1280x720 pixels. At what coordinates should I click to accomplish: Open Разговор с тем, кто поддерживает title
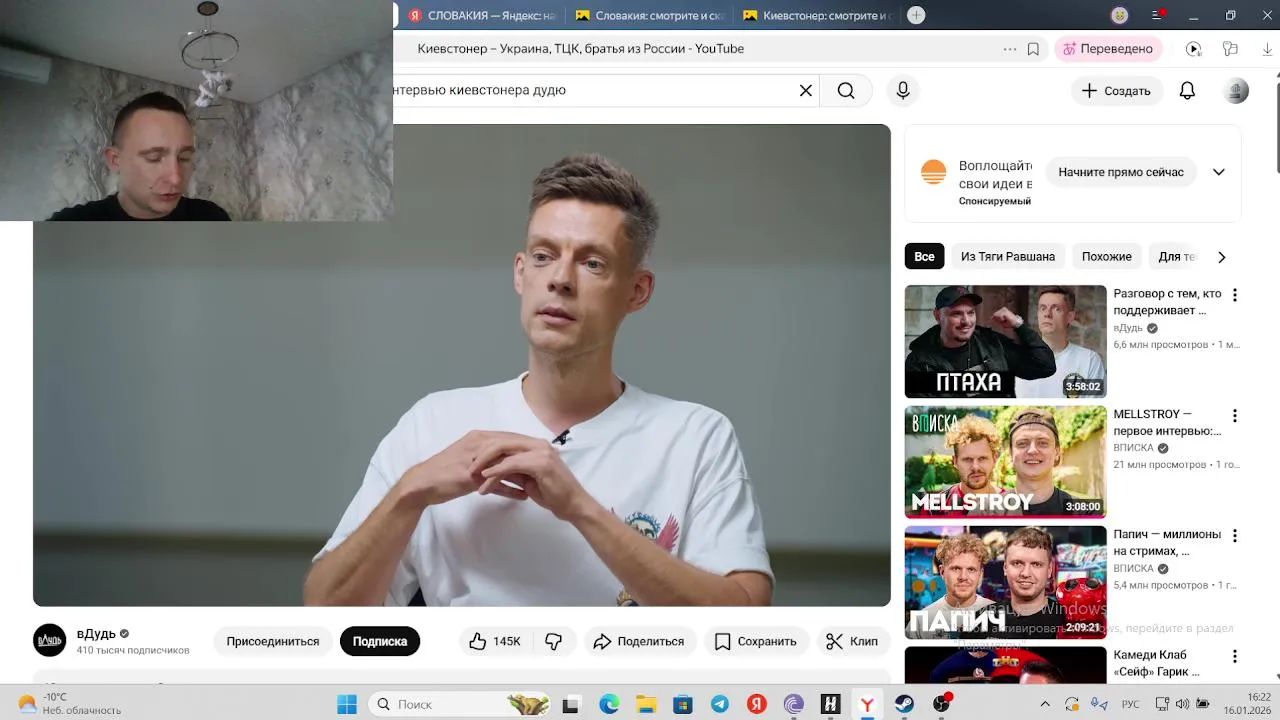pyautogui.click(x=1167, y=302)
